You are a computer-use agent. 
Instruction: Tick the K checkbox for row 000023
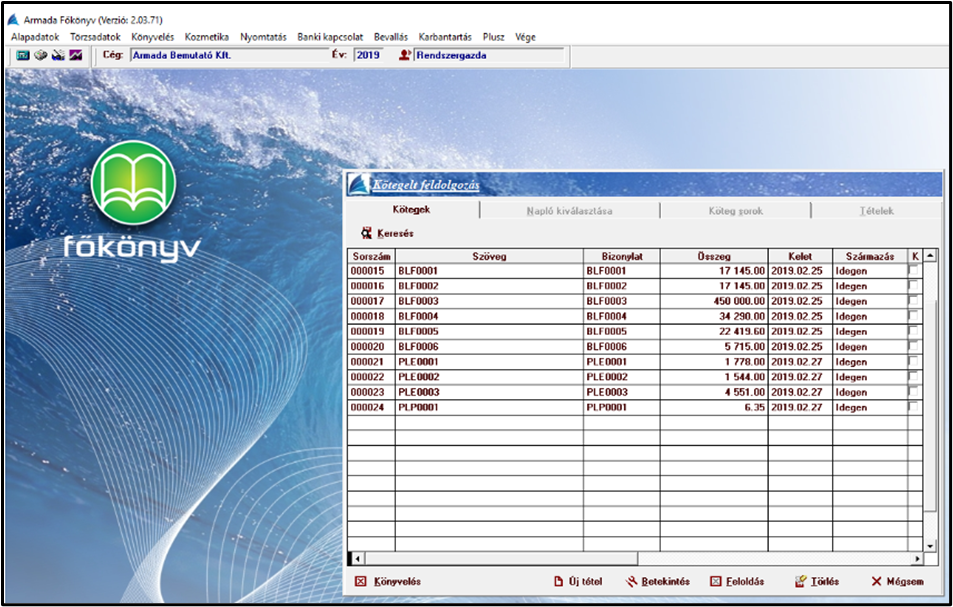[x=913, y=392]
